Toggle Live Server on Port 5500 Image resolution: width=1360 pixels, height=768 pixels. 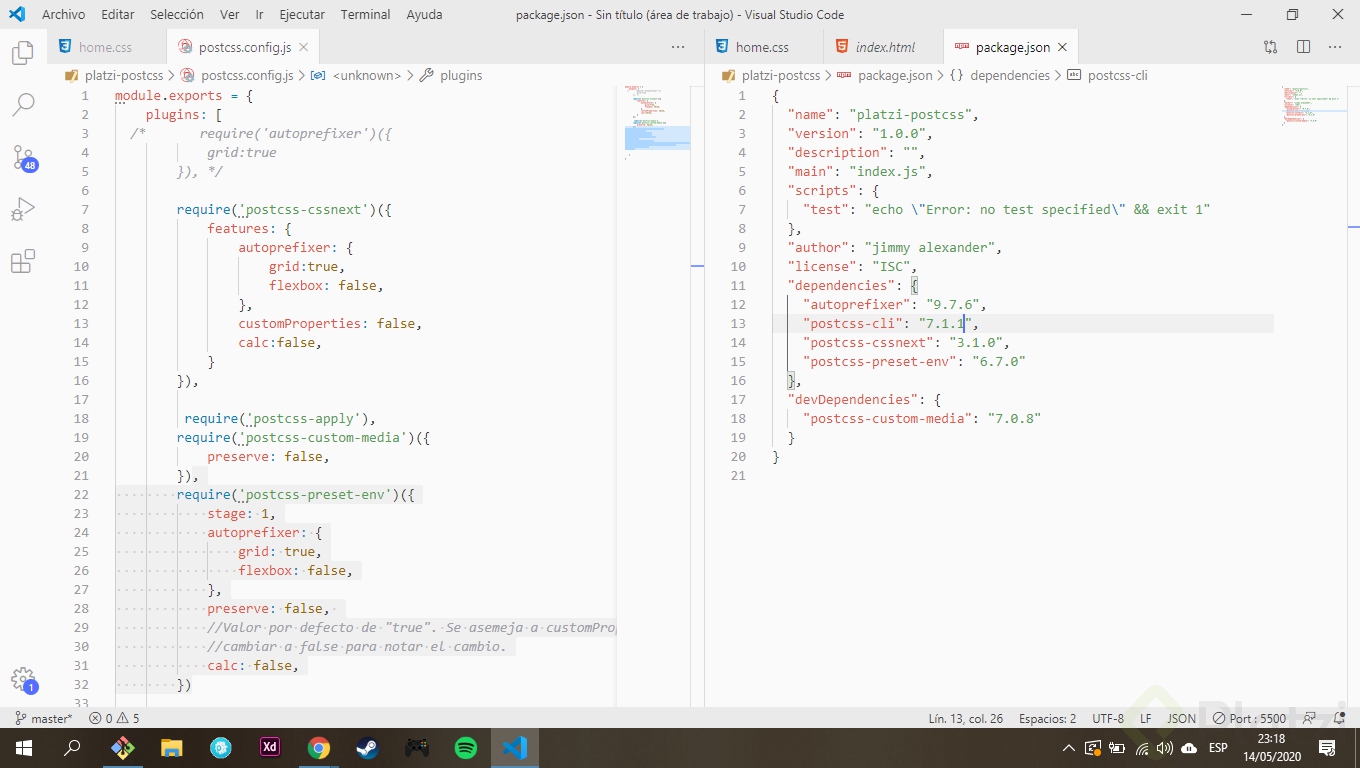click(x=1249, y=718)
